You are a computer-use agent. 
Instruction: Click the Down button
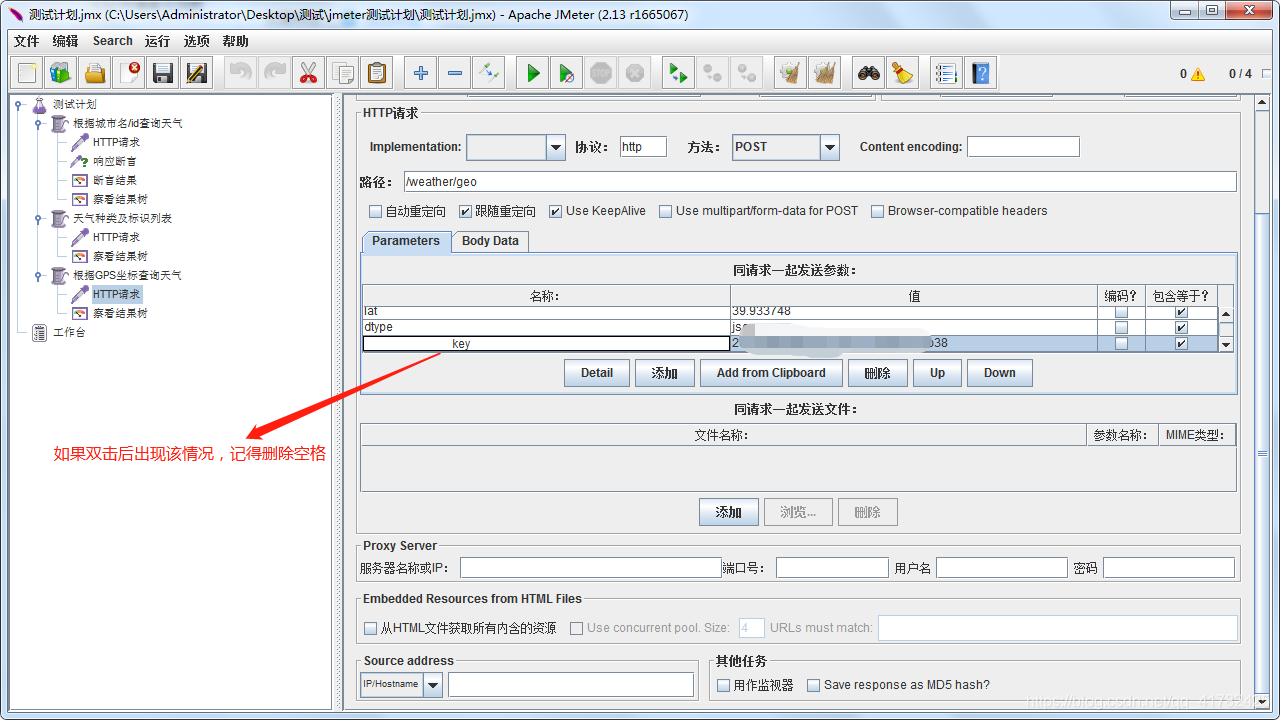point(1000,373)
